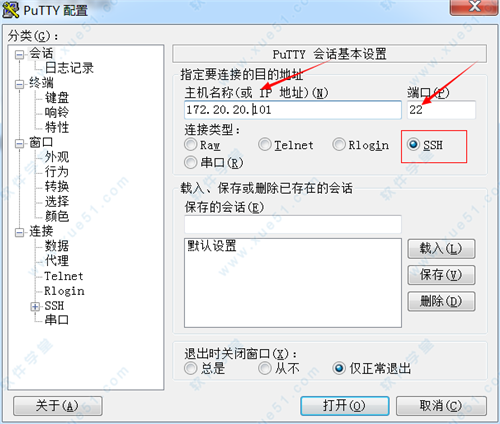Choose Rlogin connection type radio
This screenshot has height=424, width=500.
(x=339, y=144)
